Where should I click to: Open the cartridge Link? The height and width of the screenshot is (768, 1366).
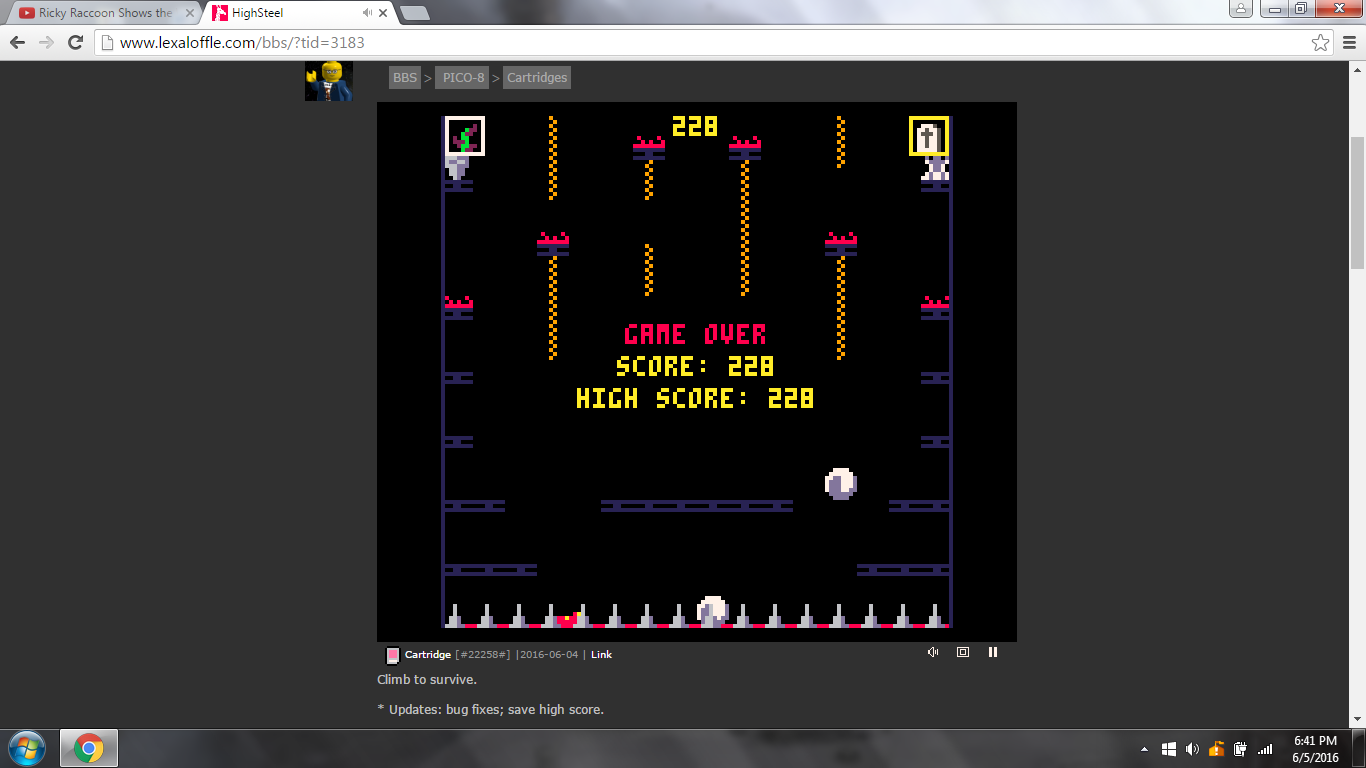pyautogui.click(x=601, y=655)
